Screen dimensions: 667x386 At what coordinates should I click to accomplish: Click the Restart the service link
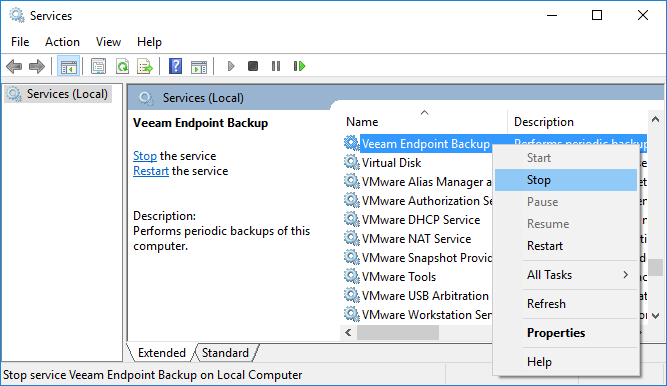pos(151,171)
